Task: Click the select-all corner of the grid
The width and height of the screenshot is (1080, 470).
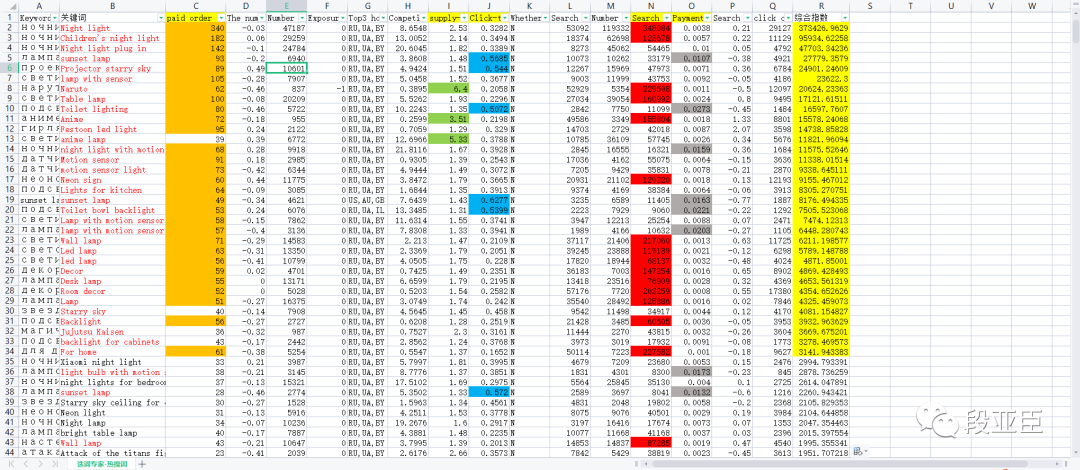Action: (x=8, y=6)
